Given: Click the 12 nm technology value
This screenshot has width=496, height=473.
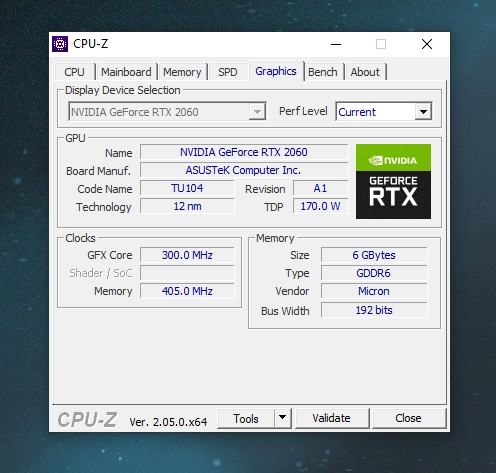Looking at the screenshot, I should [x=187, y=206].
